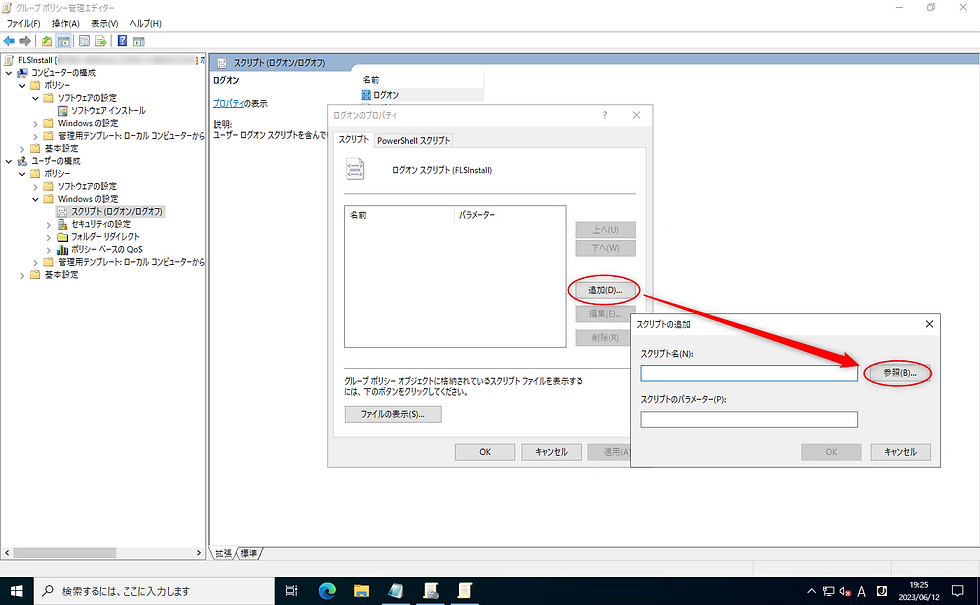Select the ソフトウェア インストール icon
The height and width of the screenshot is (605, 980).
[62, 111]
